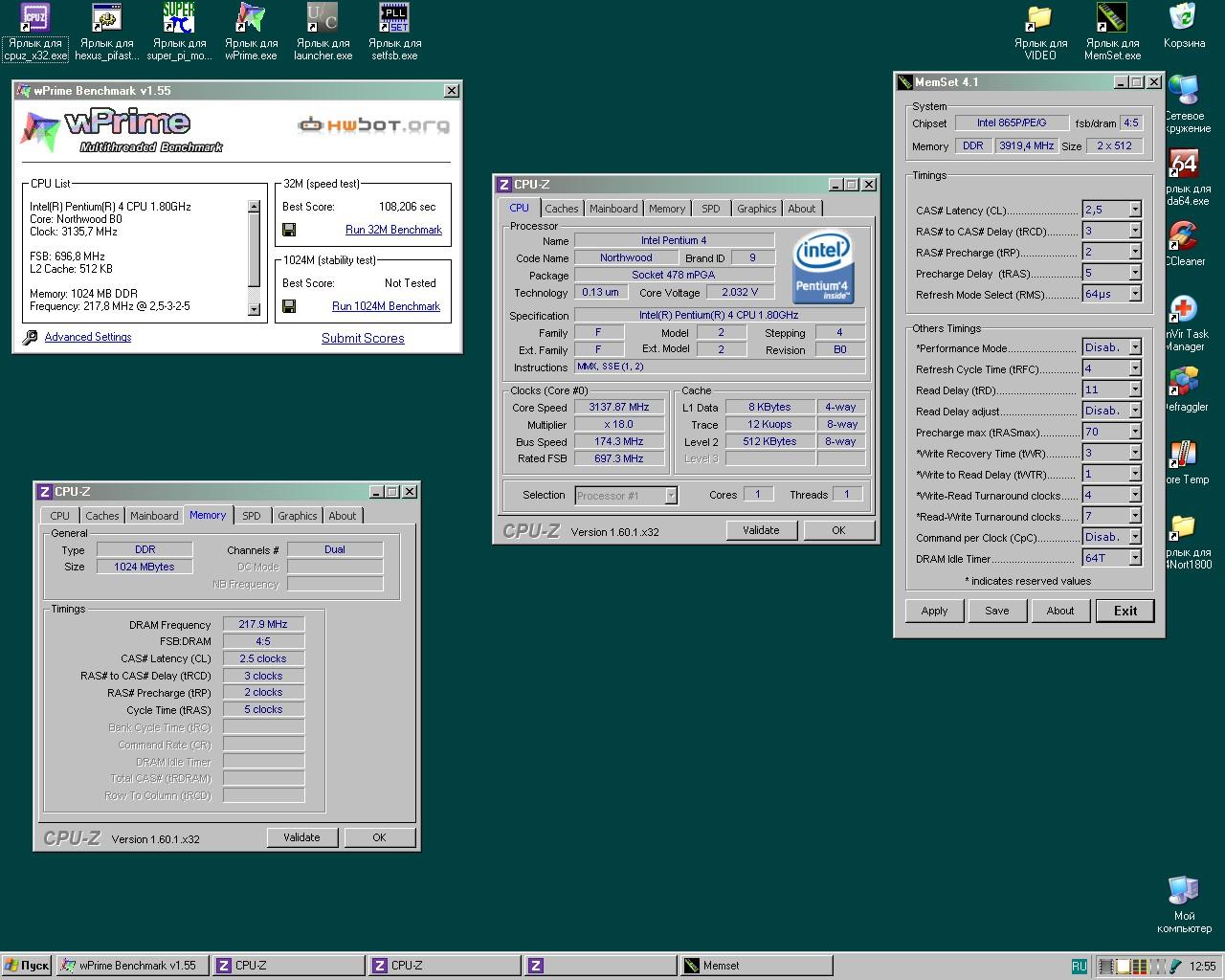Expand the Command per Clock (CpC) dropdown
The width and height of the screenshot is (1225, 980).
tap(1135, 537)
